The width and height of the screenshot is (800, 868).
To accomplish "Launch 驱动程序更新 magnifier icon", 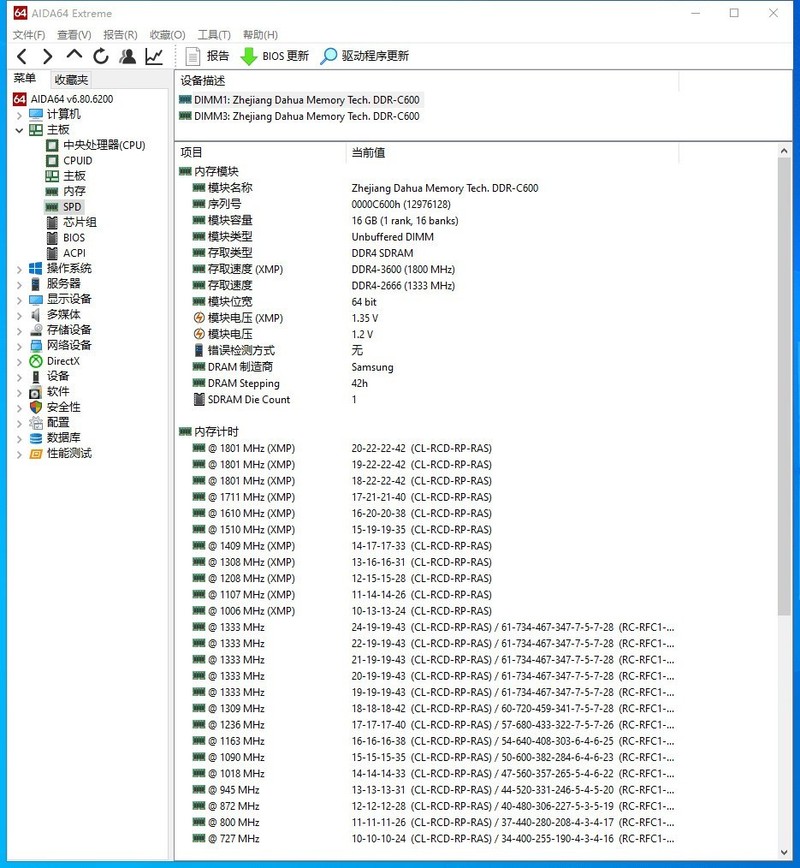I will pos(328,56).
